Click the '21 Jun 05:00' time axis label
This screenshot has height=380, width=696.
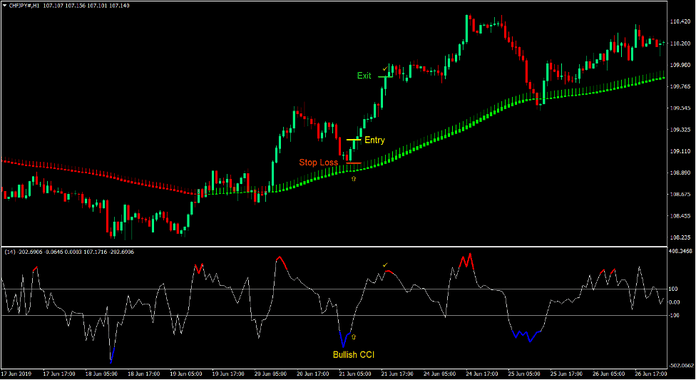coord(355,374)
